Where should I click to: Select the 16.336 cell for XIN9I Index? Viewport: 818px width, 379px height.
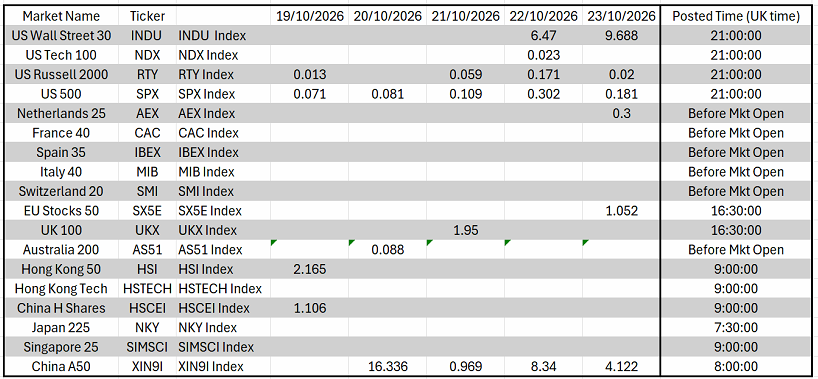[387, 366]
